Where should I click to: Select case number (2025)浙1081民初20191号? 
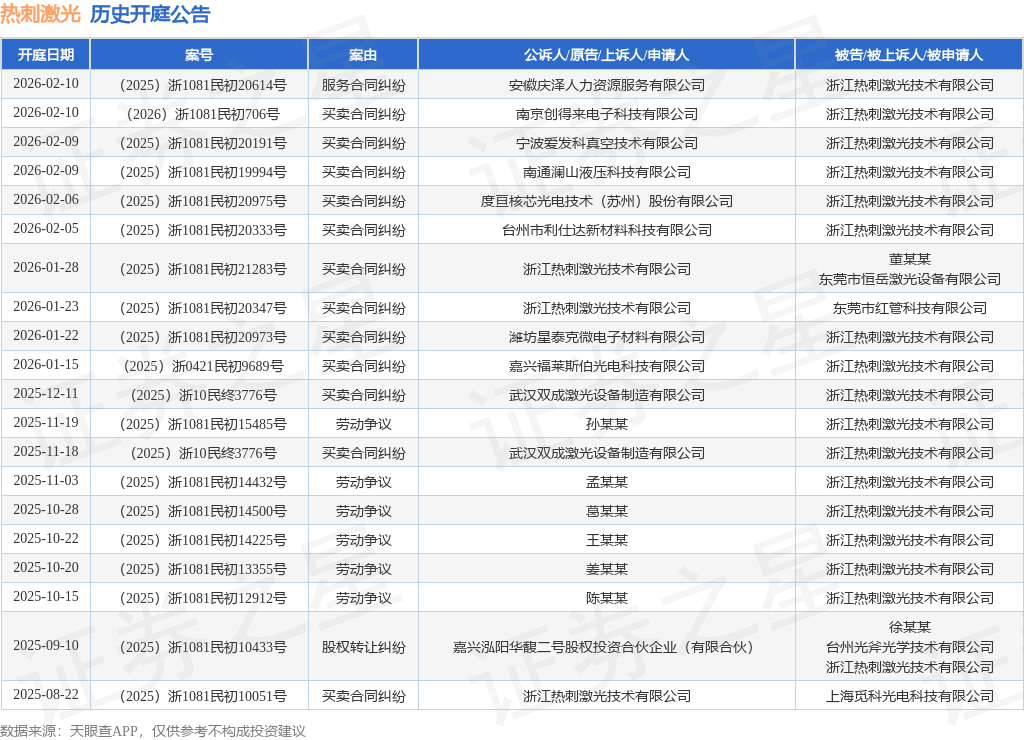click(x=203, y=143)
